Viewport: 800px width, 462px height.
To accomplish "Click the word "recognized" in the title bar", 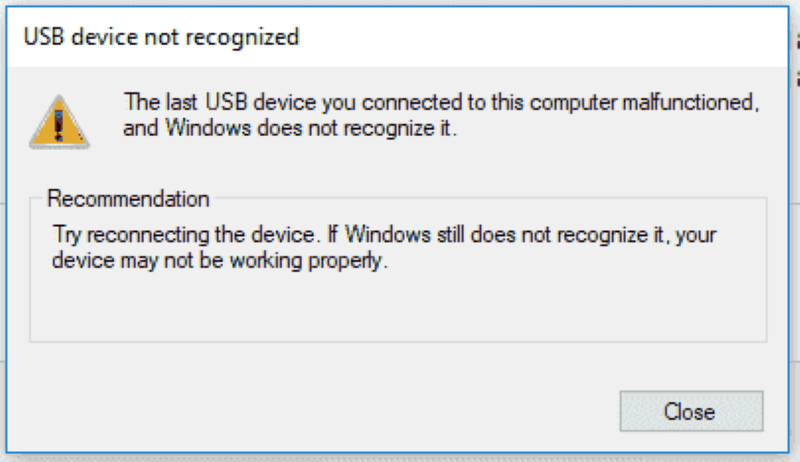I will 250,38.
